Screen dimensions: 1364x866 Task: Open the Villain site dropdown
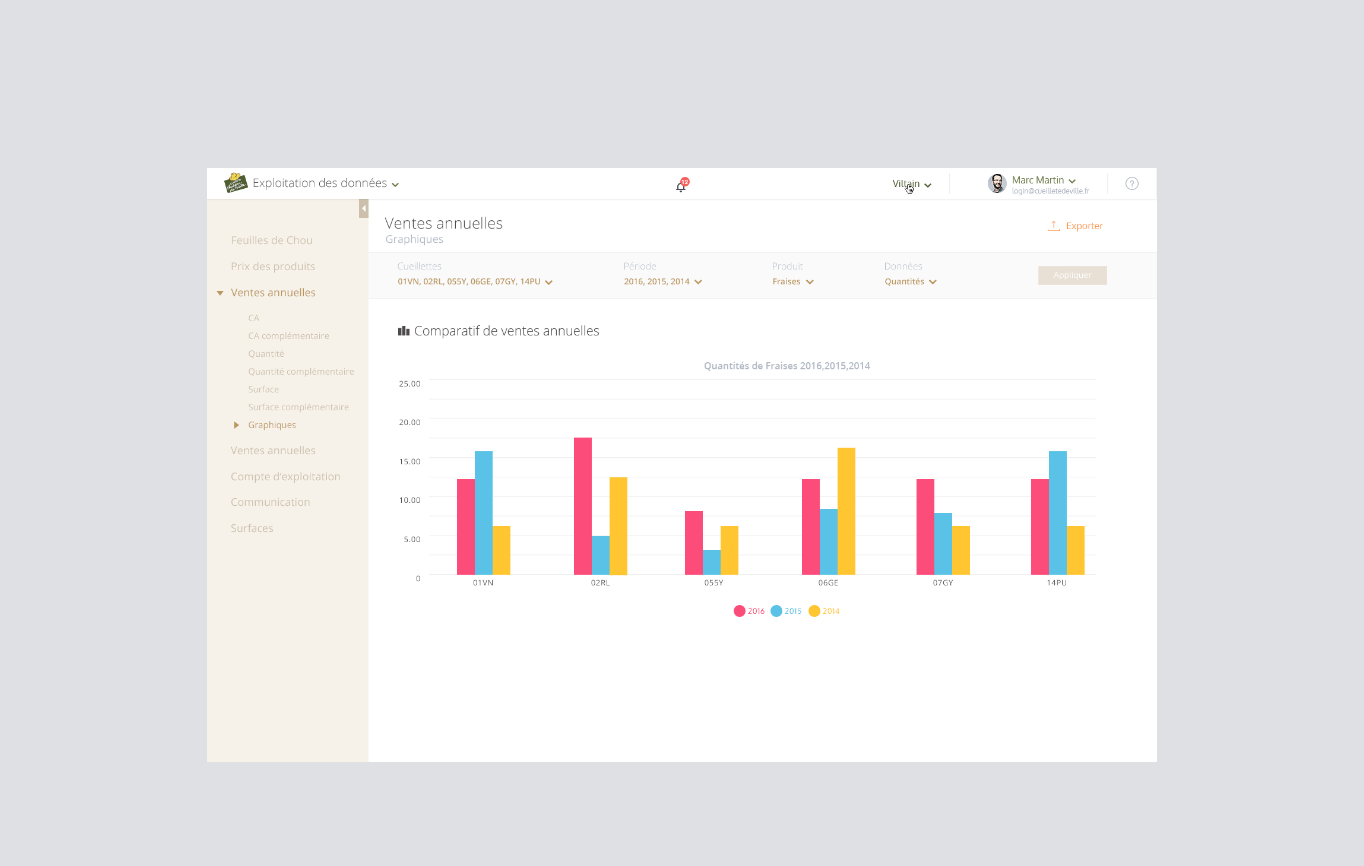pyautogui.click(x=912, y=184)
